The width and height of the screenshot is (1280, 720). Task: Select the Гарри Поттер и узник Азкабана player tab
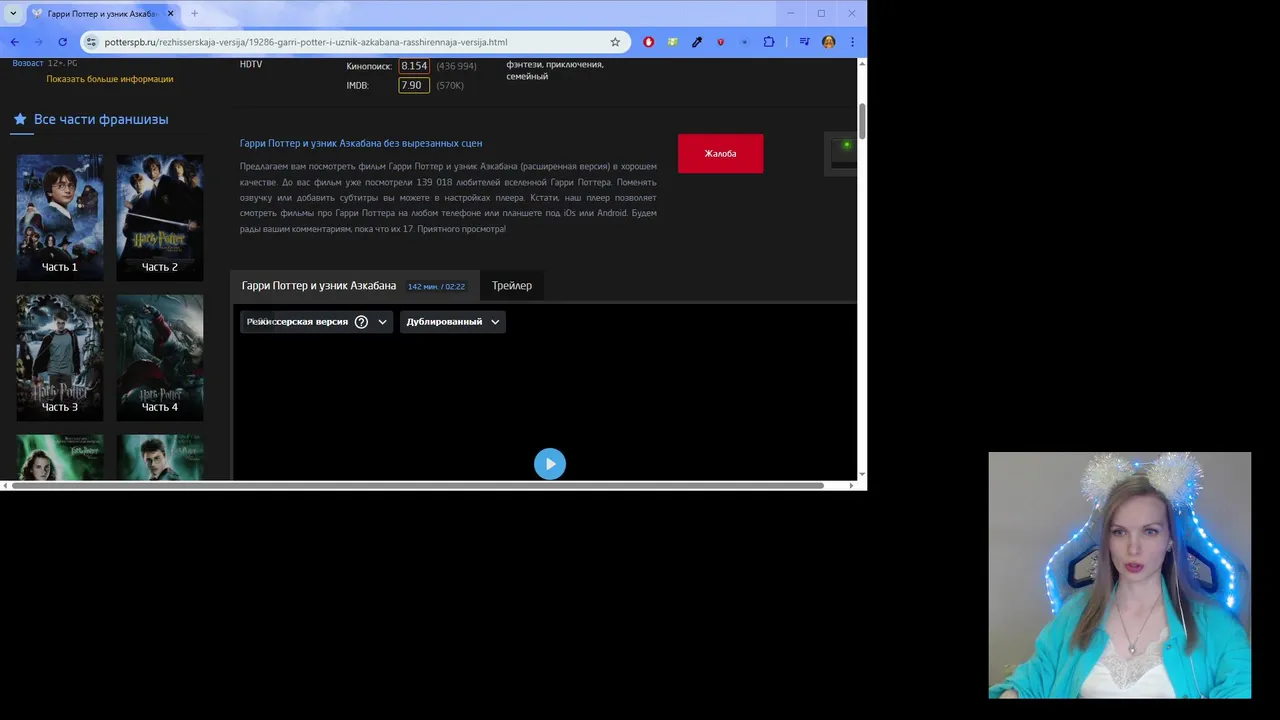coord(354,285)
